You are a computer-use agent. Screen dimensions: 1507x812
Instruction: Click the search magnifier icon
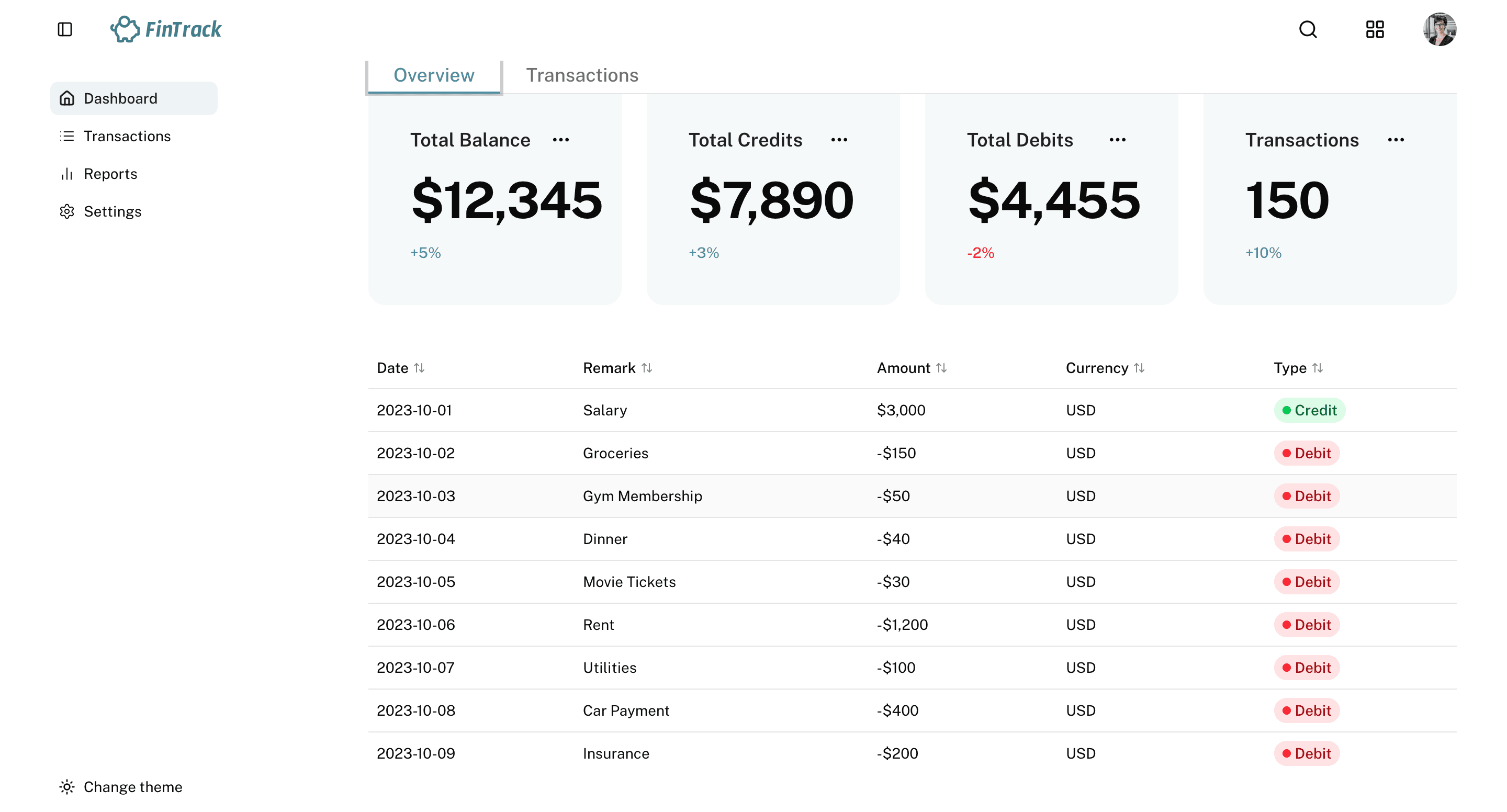(1308, 29)
